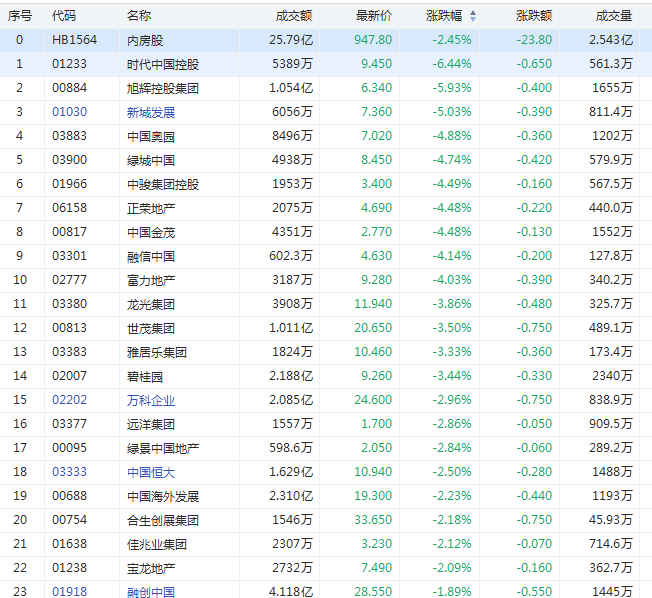Click the 45.93万 volume value
Screen dimensions: 652x598
(x=611, y=520)
